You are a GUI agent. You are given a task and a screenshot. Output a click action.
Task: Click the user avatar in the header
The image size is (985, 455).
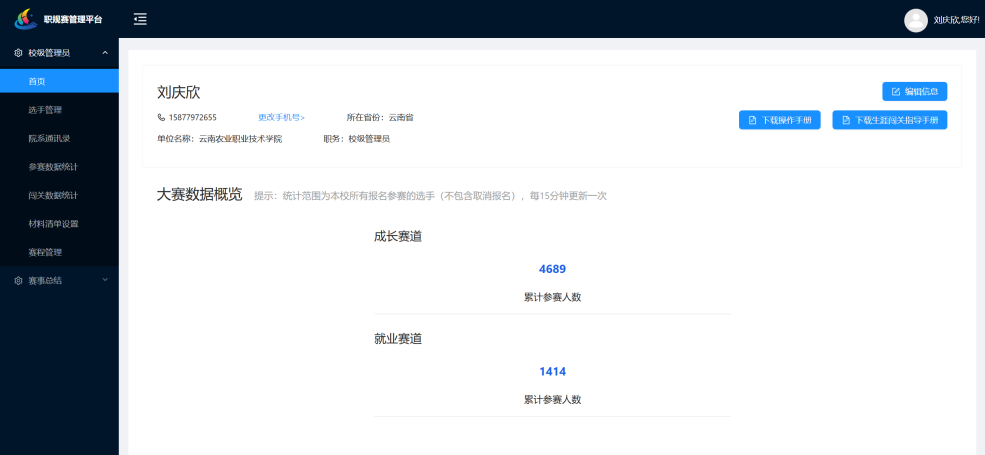point(915,20)
